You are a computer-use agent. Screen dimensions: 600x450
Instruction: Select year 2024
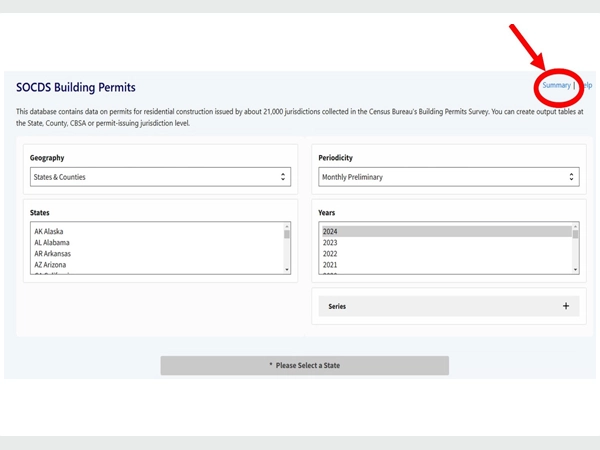pyautogui.click(x=447, y=231)
